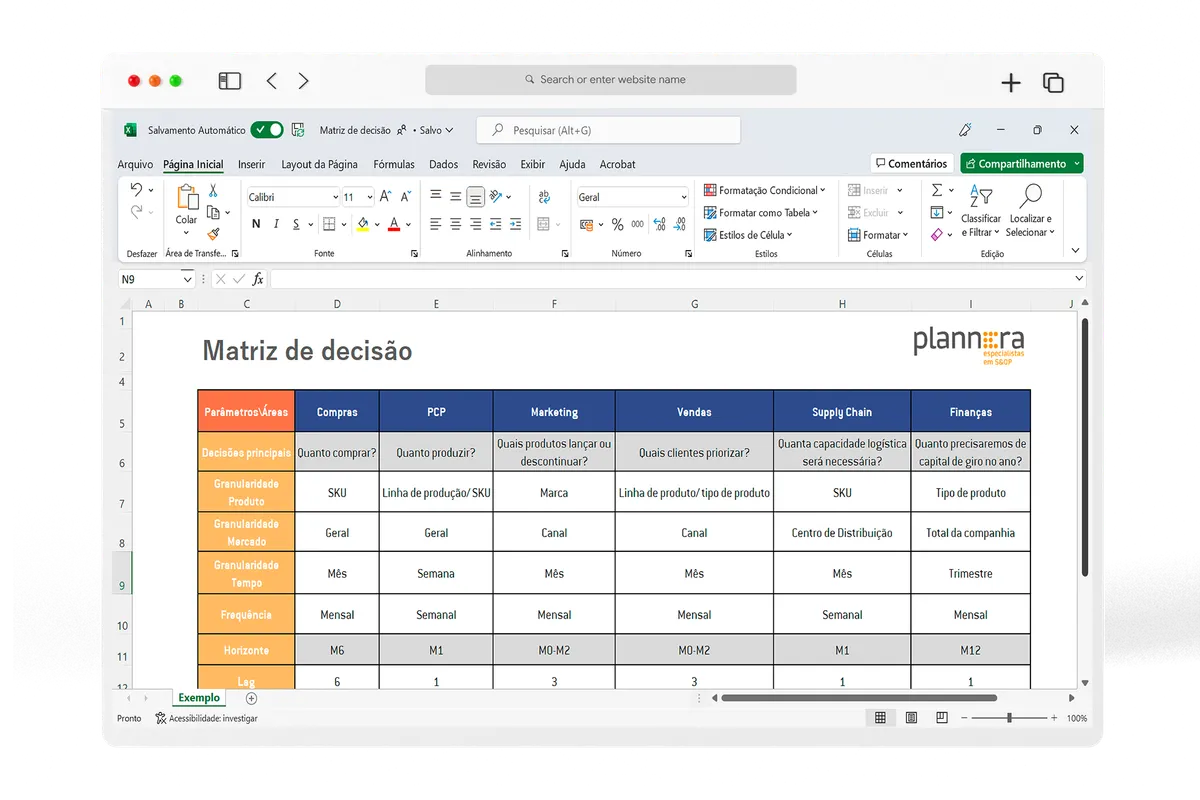The width and height of the screenshot is (1200, 800).
Task: Decrease font size with the smaller A icon
Action: click(x=406, y=197)
